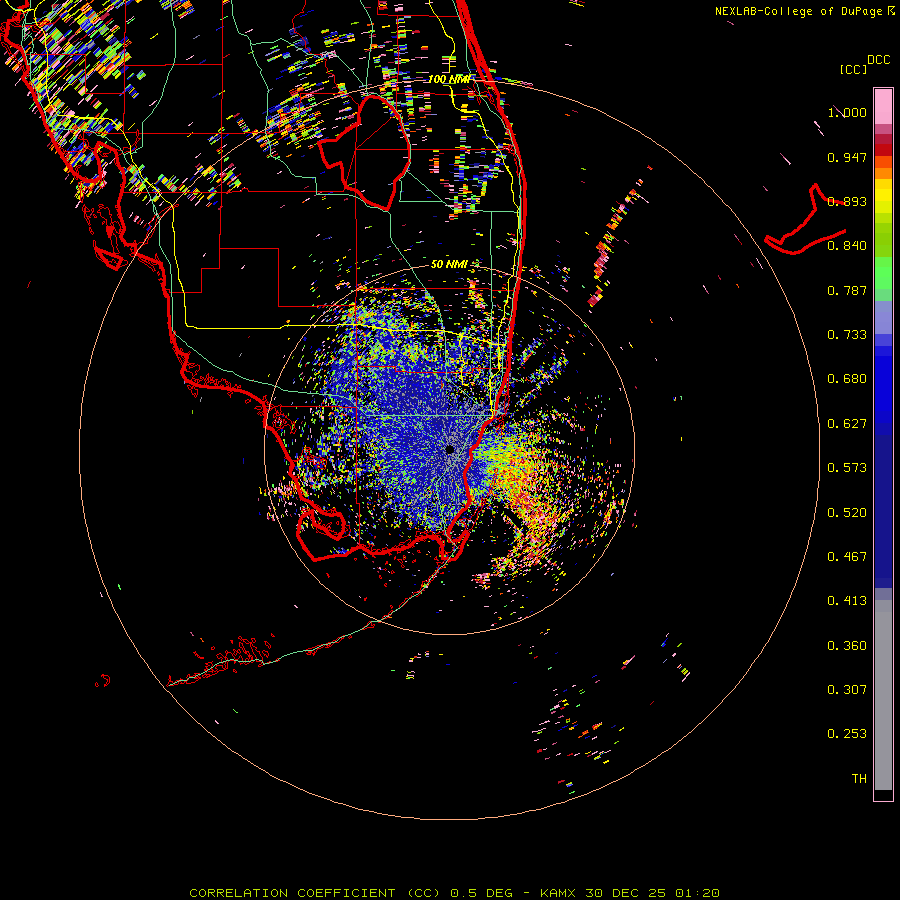
Task: Click the 0.5 DEG elevation text
Action: (481, 893)
